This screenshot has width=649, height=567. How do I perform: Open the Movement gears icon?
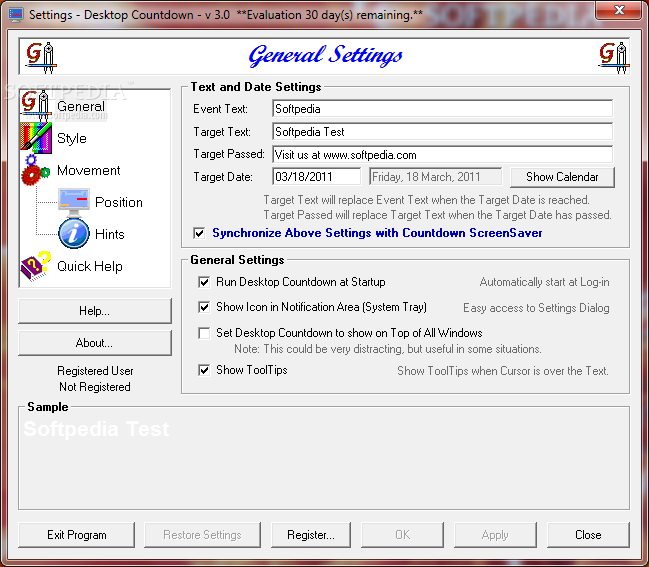coord(36,170)
